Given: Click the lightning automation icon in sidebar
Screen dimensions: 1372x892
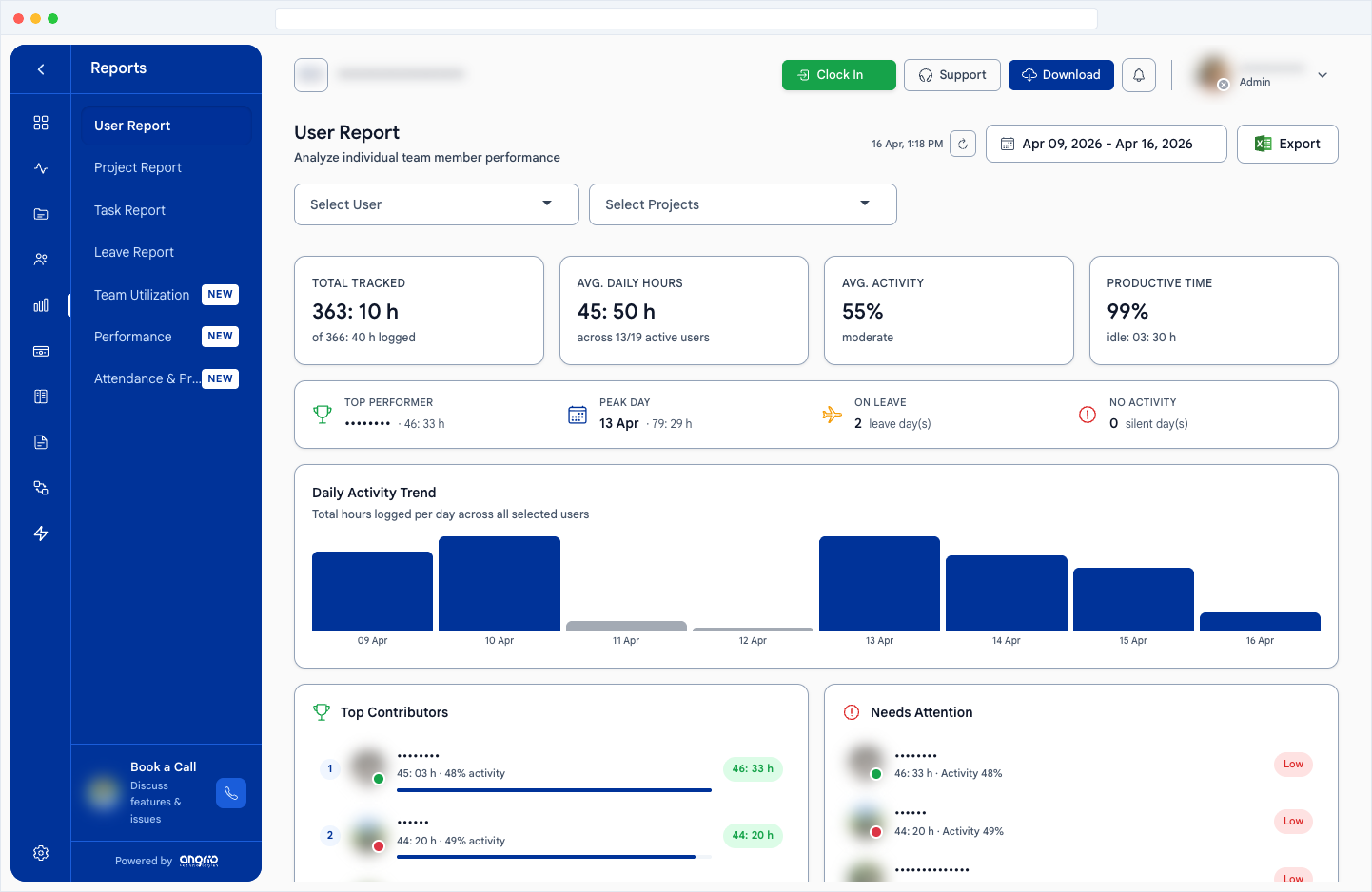Looking at the screenshot, I should coord(40,533).
